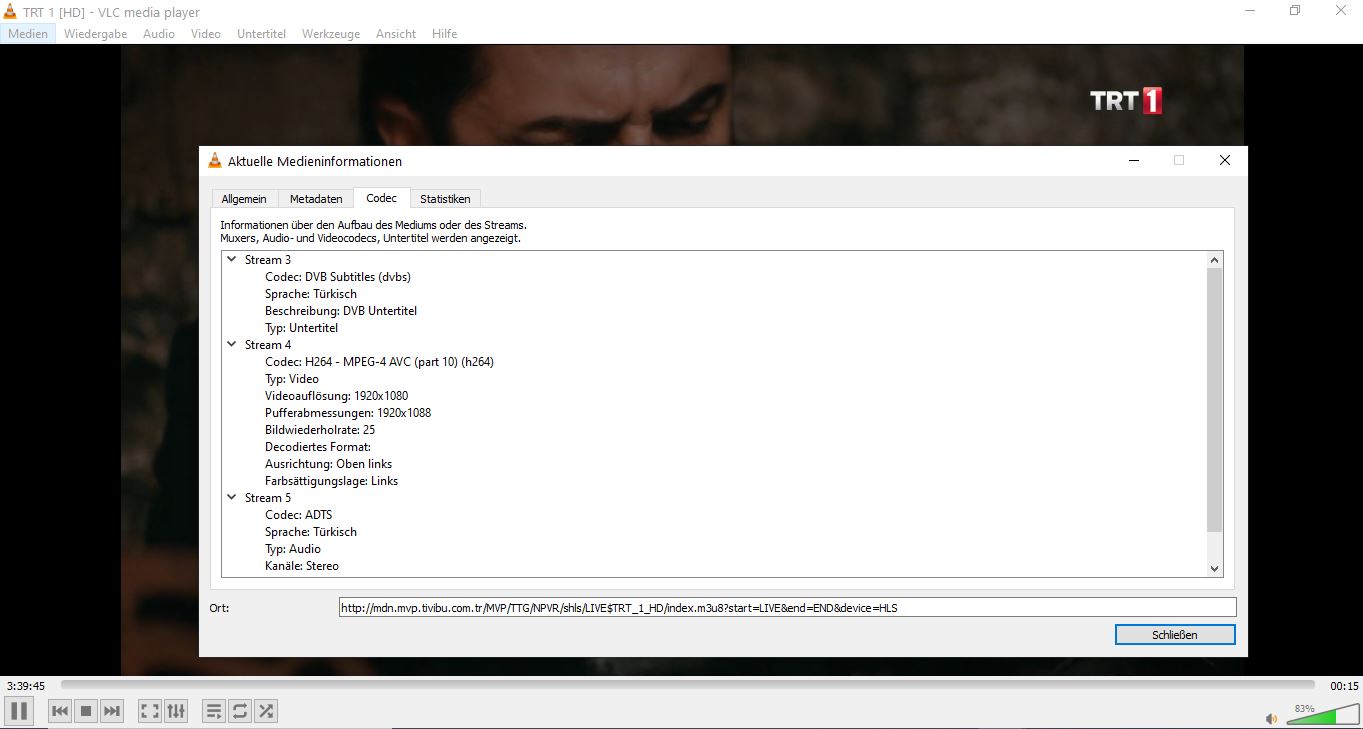This screenshot has height=729, width=1363.
Task: Collapse the Stream 4 tree node
Action: 232,345
